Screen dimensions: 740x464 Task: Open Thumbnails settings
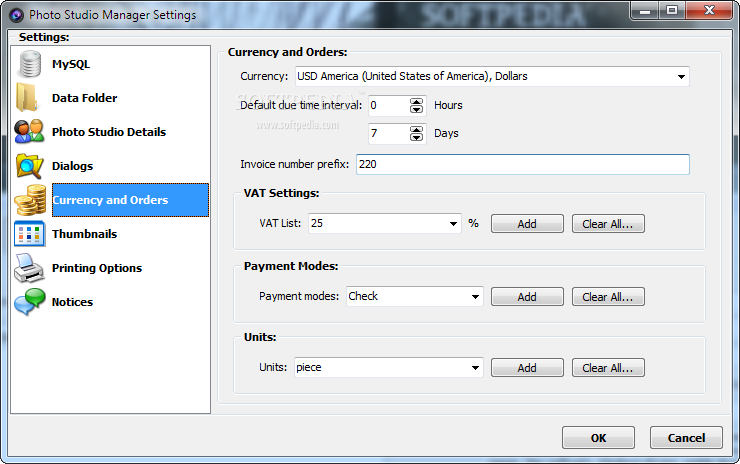click(x=84, y=234)
